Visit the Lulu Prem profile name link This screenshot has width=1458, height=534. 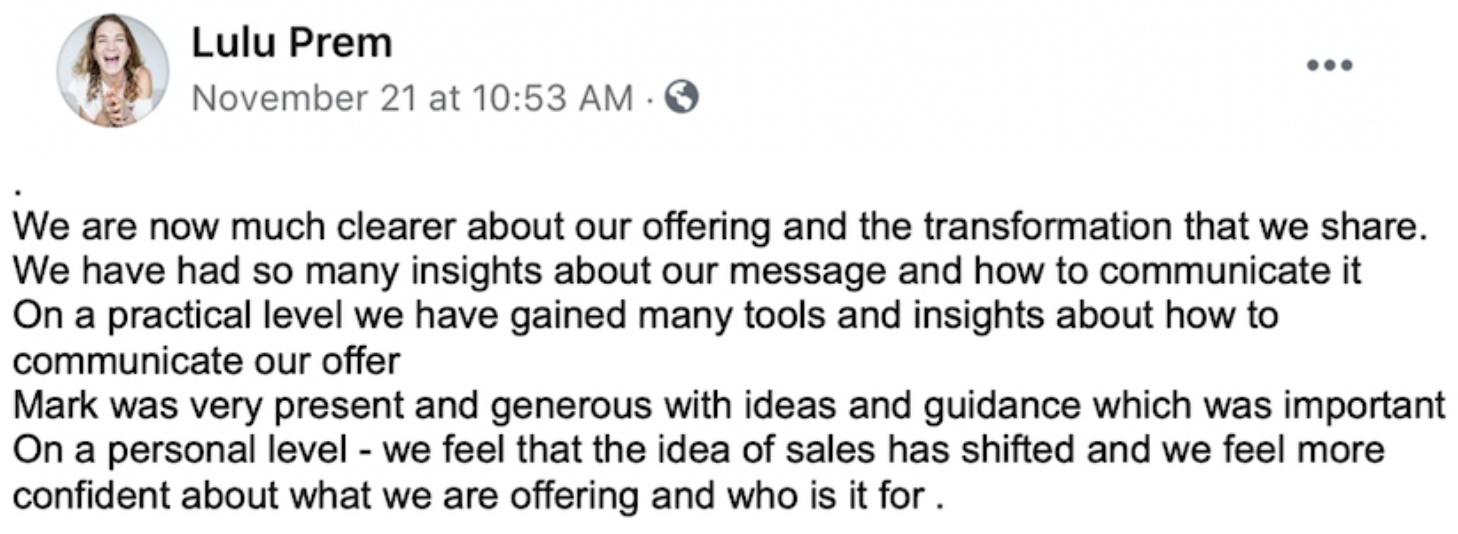[x=291, y=43]
